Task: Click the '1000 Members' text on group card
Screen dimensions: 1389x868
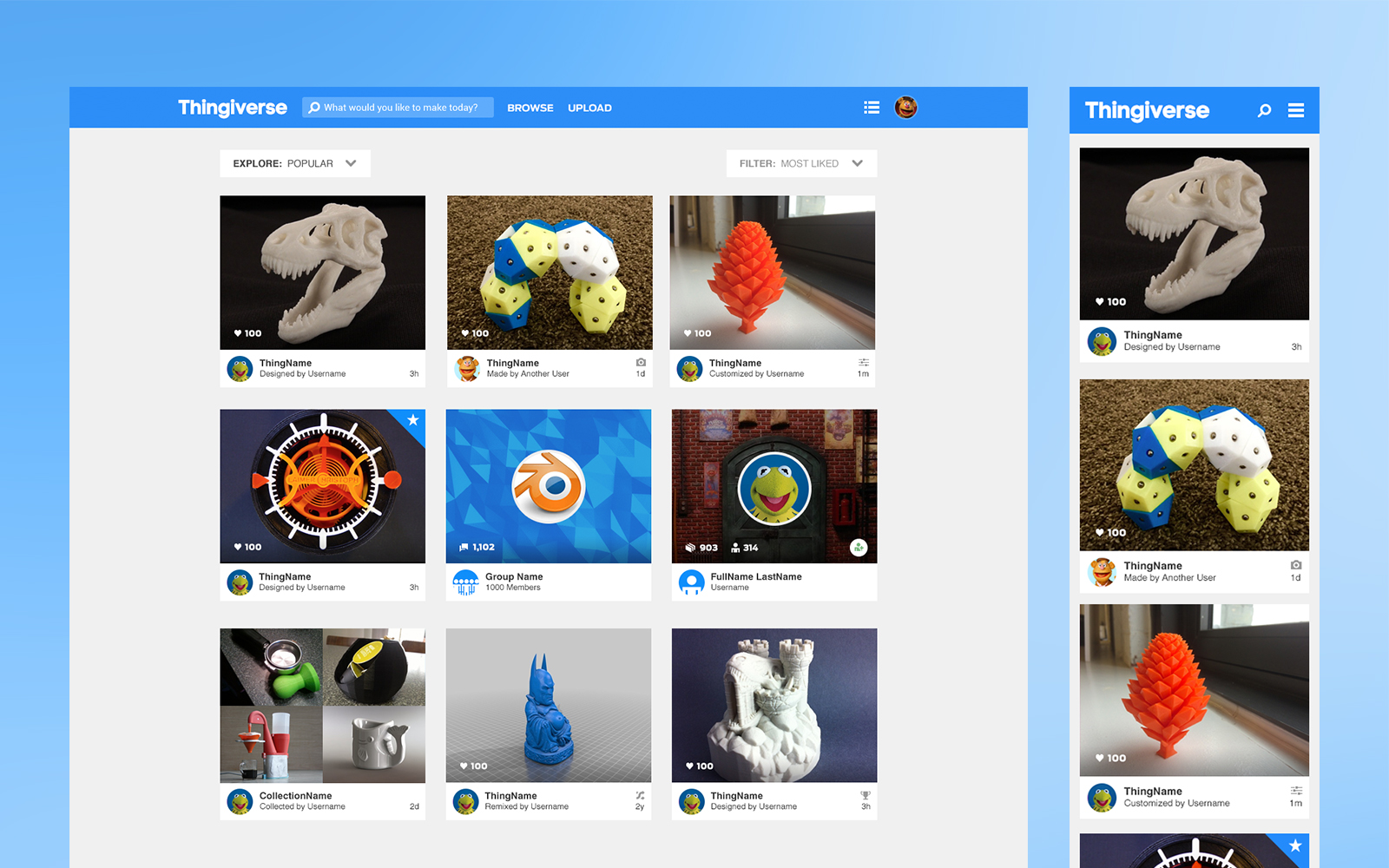Action: pos(513,588)
